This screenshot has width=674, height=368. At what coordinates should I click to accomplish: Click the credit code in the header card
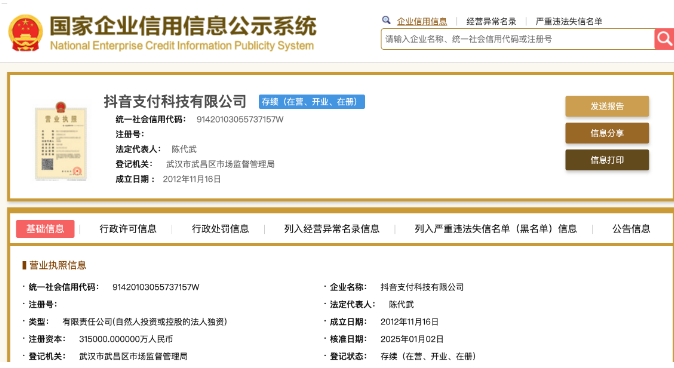coord(240,120)
